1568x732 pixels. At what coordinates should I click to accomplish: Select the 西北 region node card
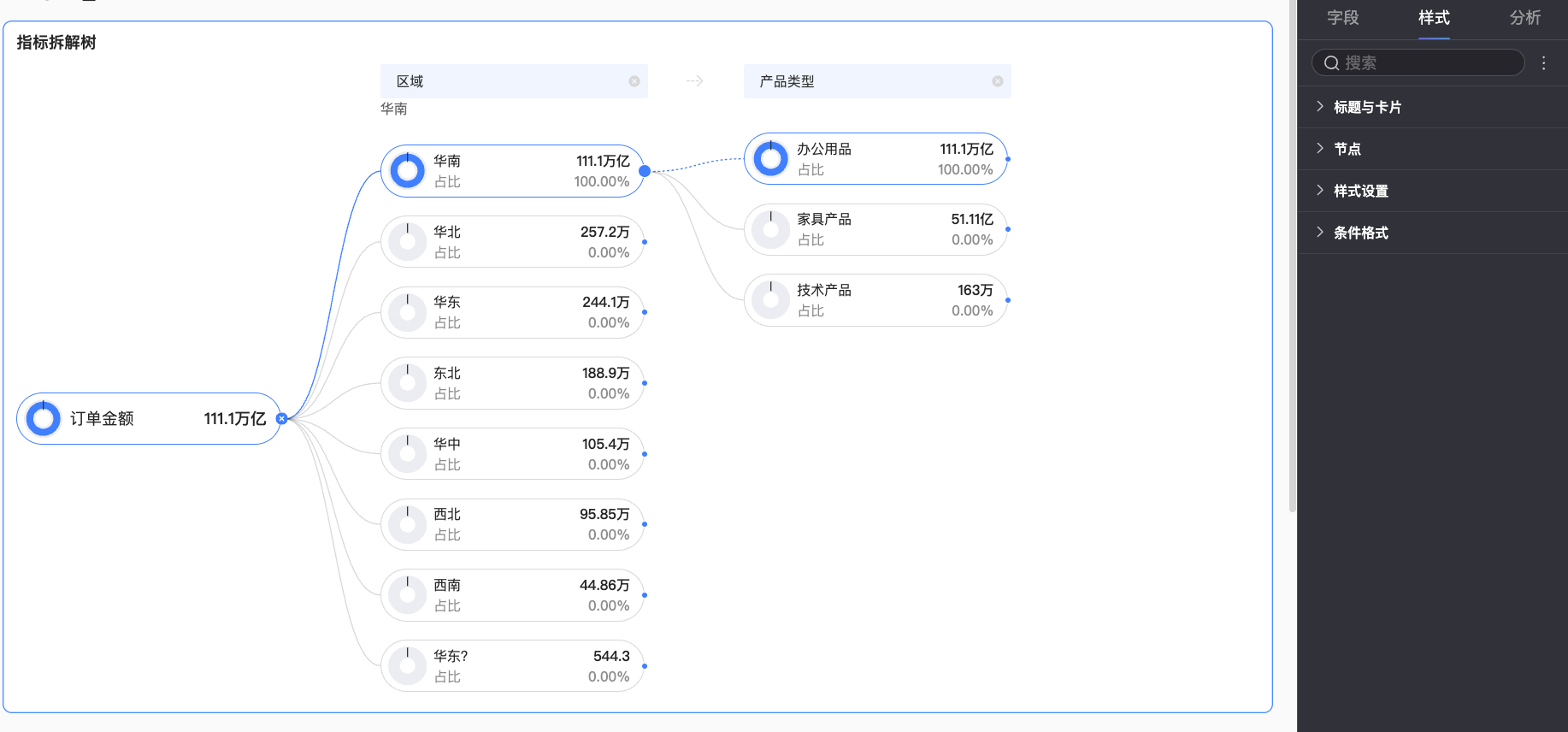coord(512,525)
